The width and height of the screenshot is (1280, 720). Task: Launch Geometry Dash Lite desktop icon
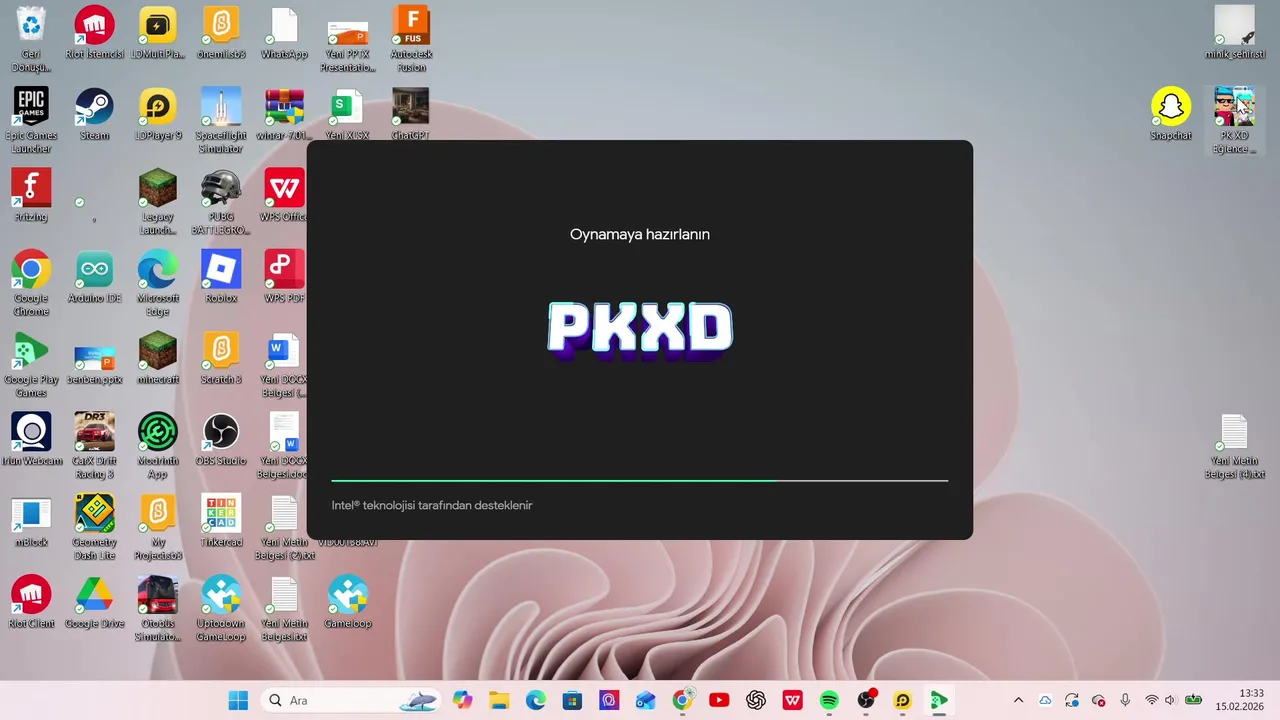(94, 527)
